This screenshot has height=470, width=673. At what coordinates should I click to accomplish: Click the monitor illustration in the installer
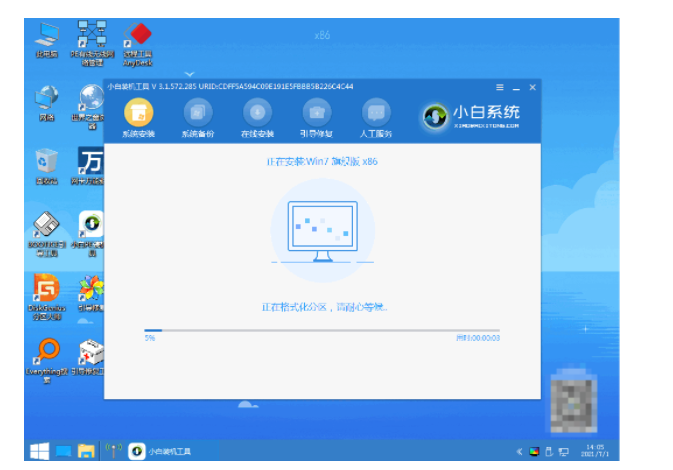[322, 231]
